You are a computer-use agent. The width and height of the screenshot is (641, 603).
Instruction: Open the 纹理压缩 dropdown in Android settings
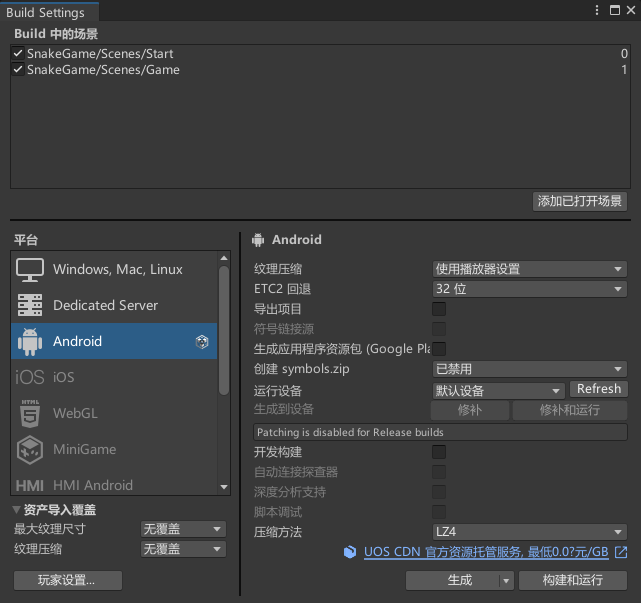coord(529,269)
